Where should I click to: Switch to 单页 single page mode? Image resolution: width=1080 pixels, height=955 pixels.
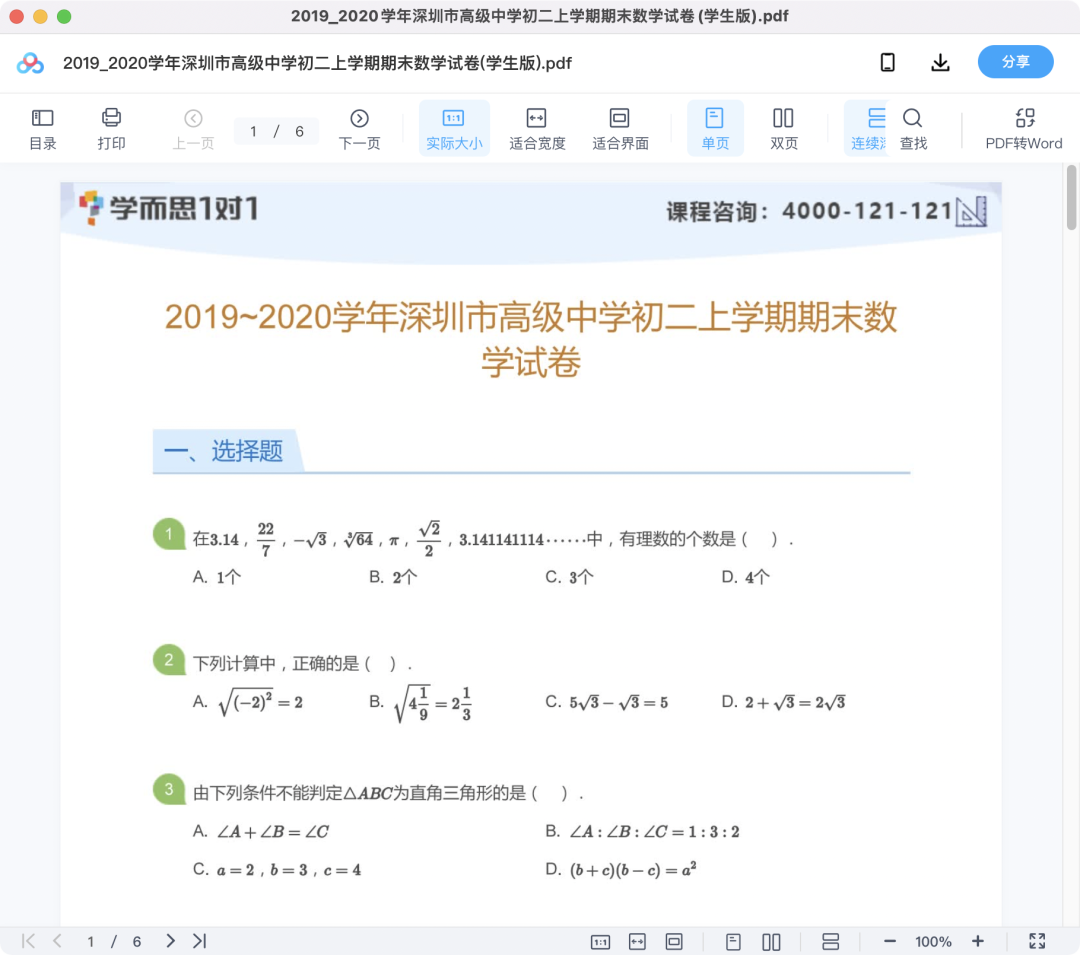click(x=715, y=129)
